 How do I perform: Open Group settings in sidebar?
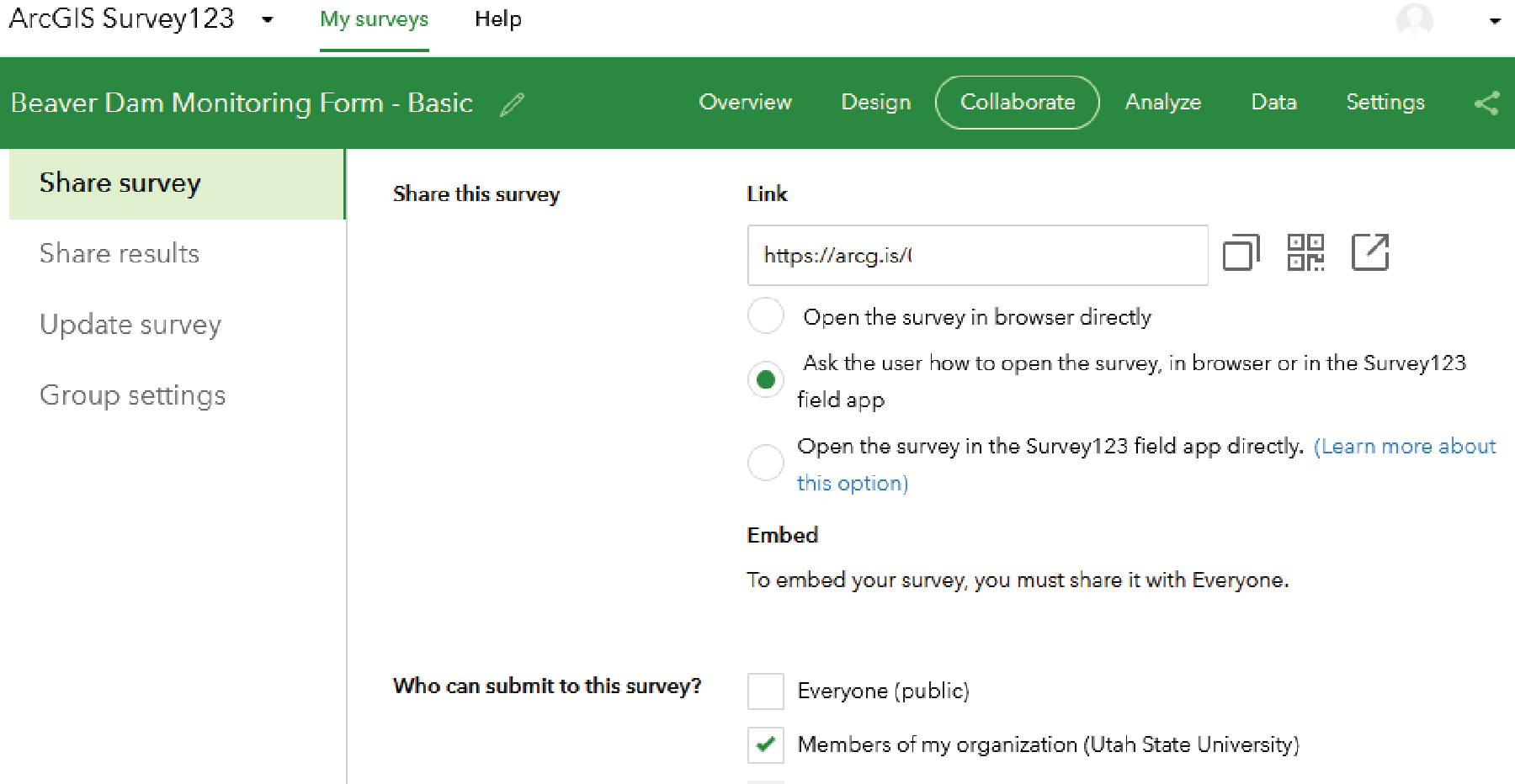click(133, 395)
